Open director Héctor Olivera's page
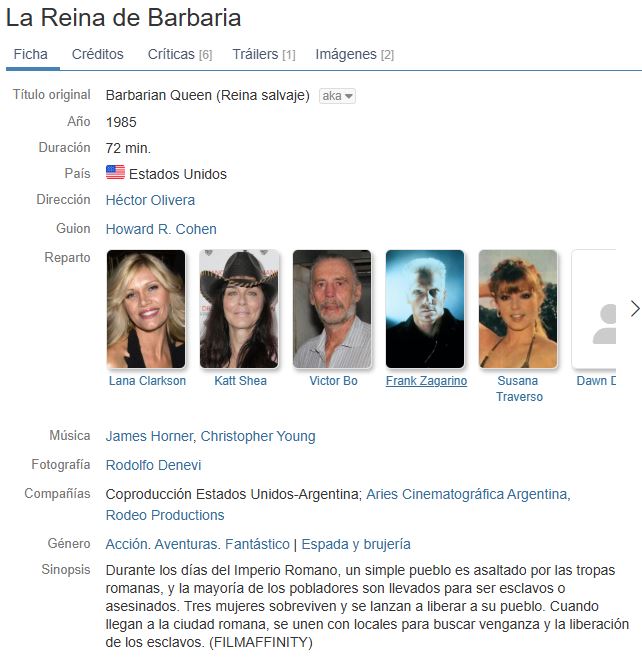 150,200
